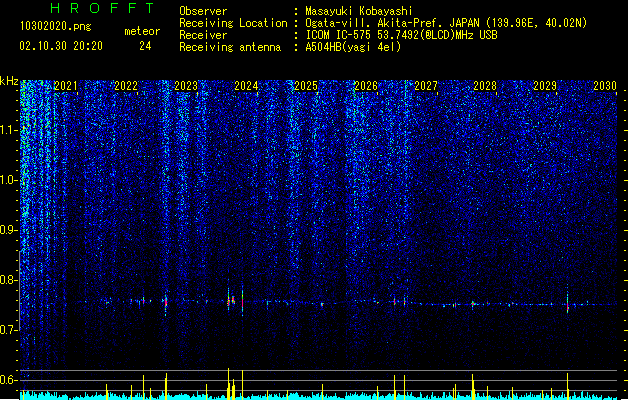This screenshot has width=629, height=400.
Task: Click the Receiver label
Action: click(203, 35)
